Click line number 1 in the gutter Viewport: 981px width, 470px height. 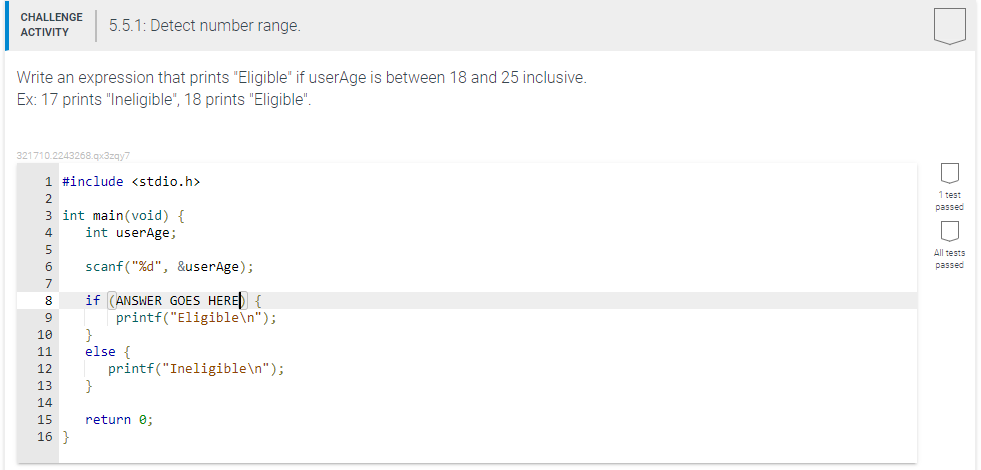pos(48,182)
